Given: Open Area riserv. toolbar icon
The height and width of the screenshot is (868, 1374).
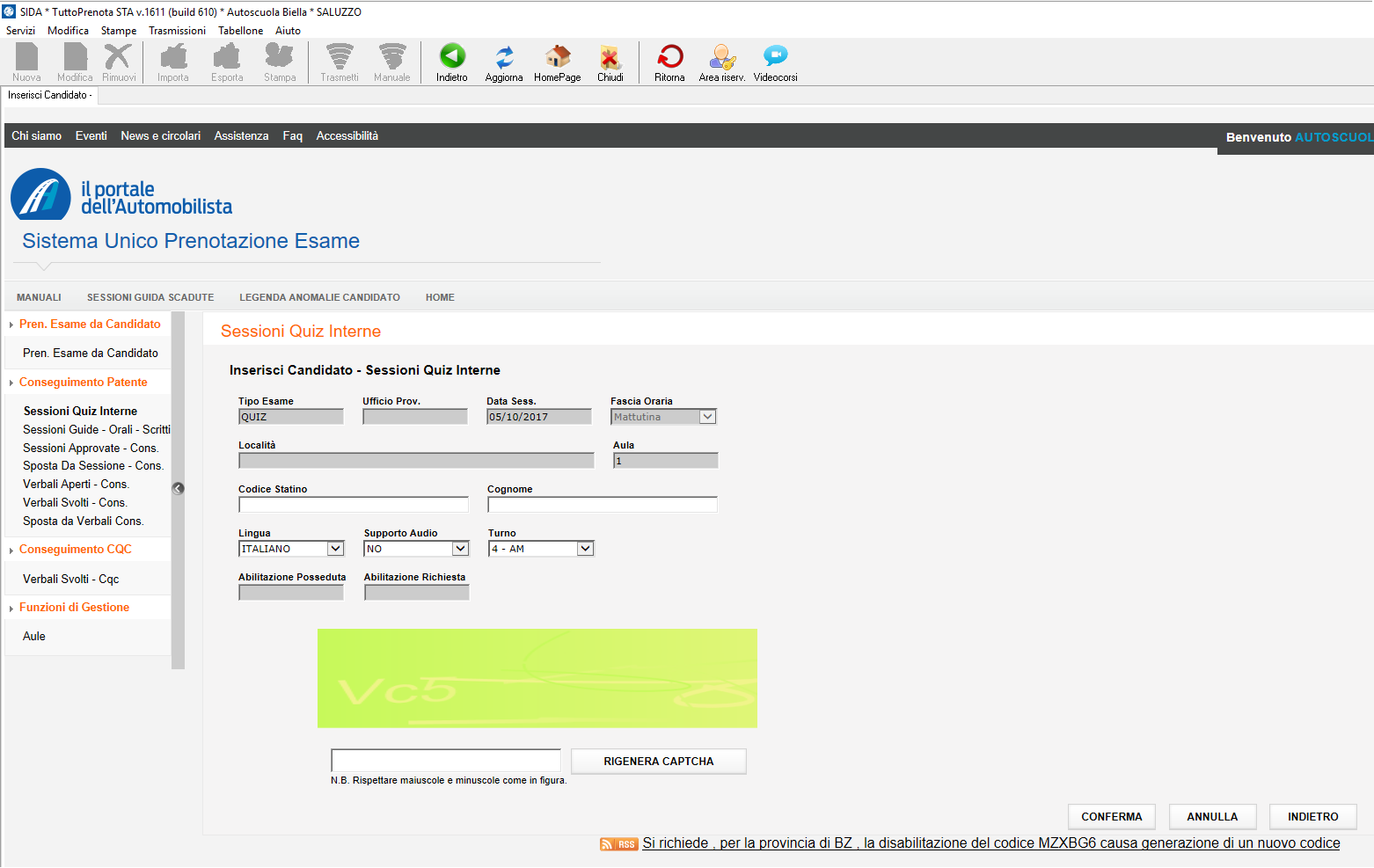Looking at the screenshot, I should click(721, 57).
